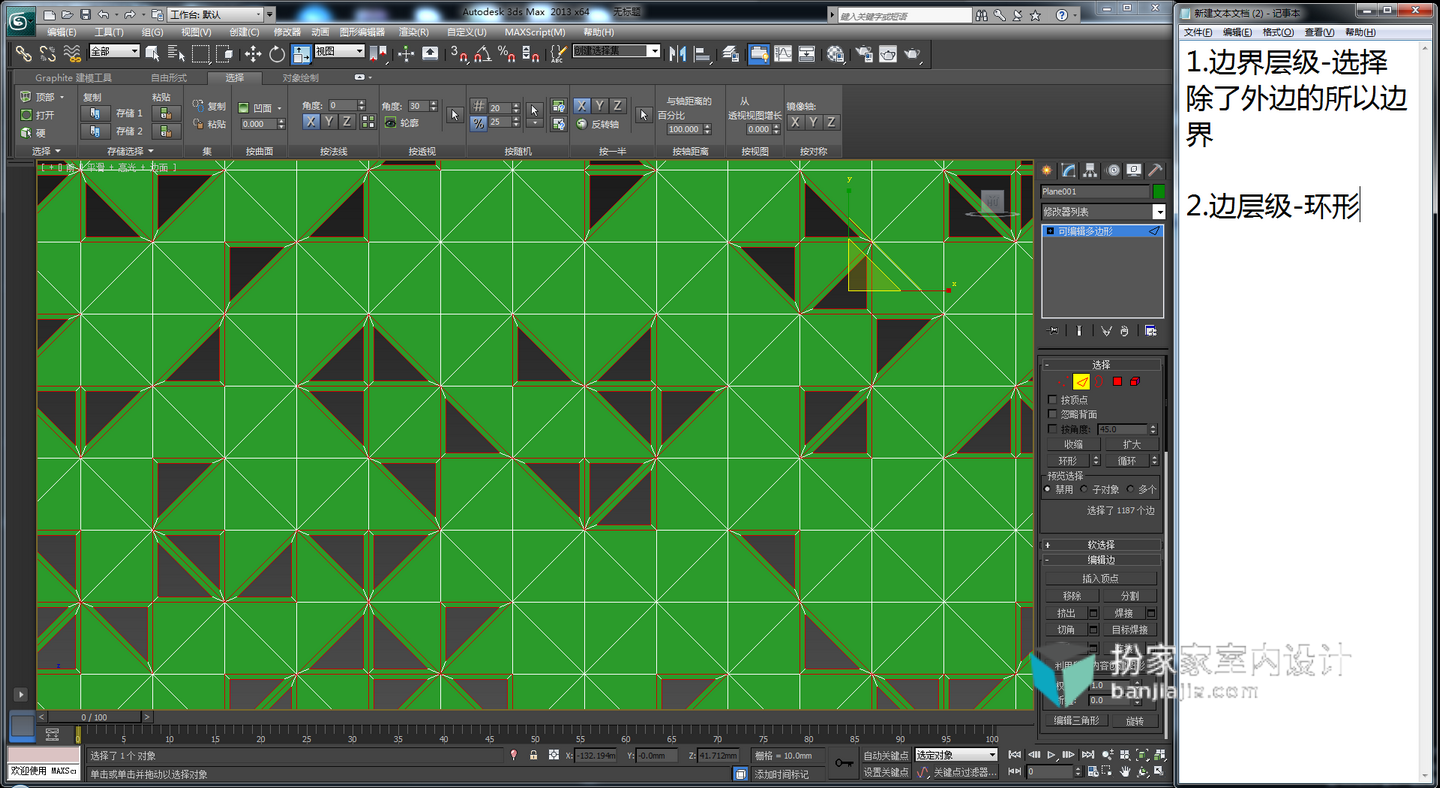Open the Hierarchy command panel tab
Viewport: 1440px width, 788px height.
point(1091,170)
